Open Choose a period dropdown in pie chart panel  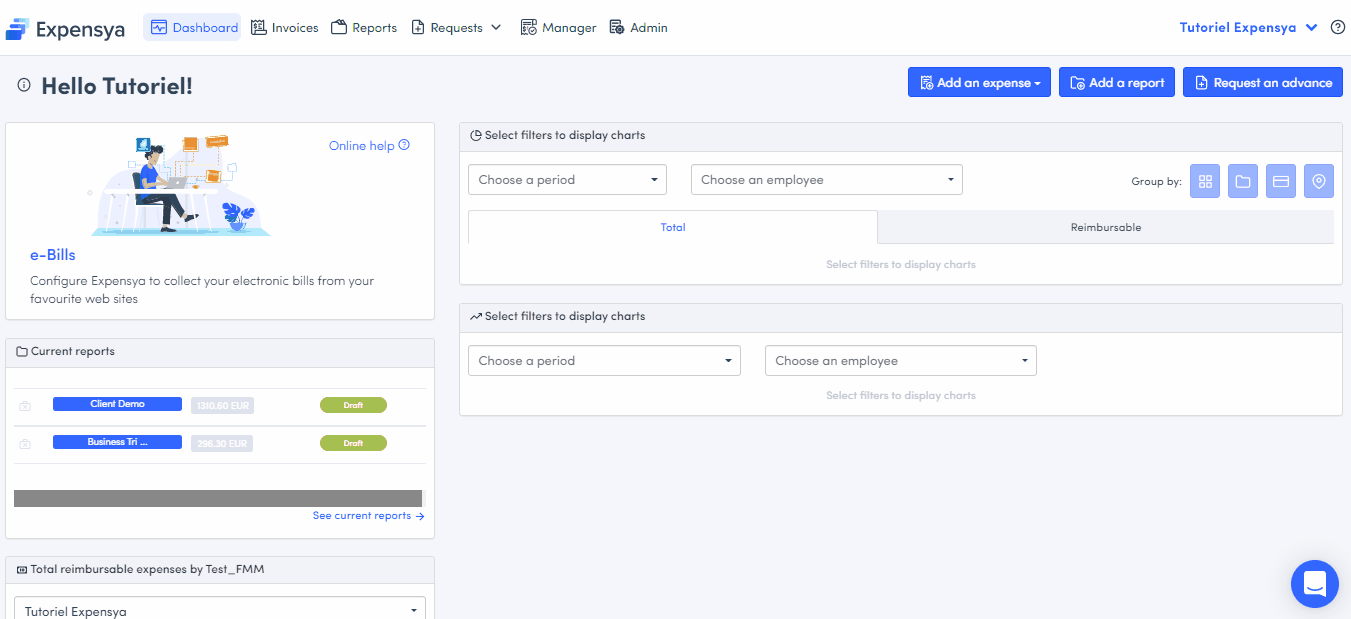[x=567, y=180]
